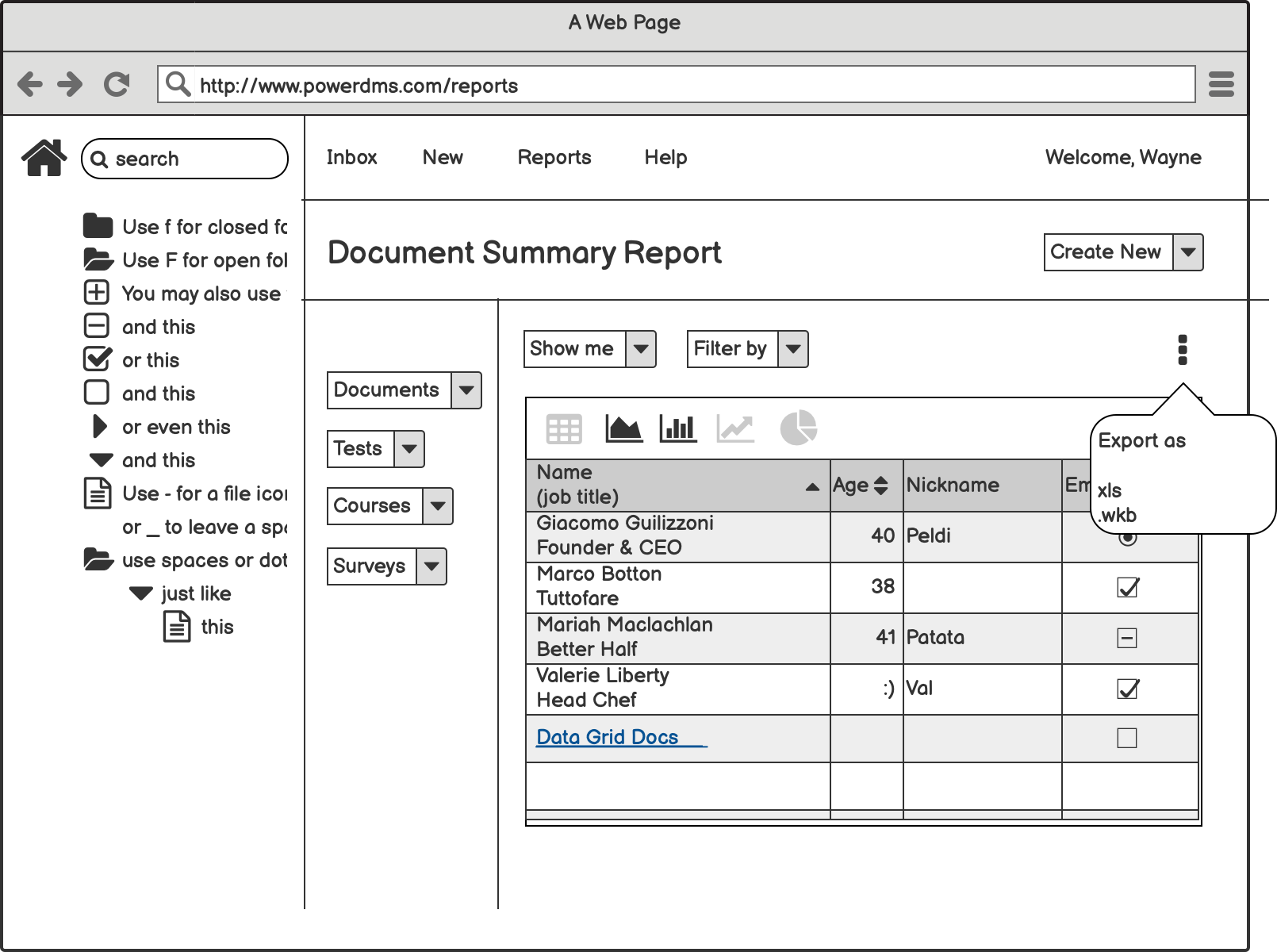Reload the page with refresh icon
Viewport: 1277px width, 952px height.
point(117,84)
